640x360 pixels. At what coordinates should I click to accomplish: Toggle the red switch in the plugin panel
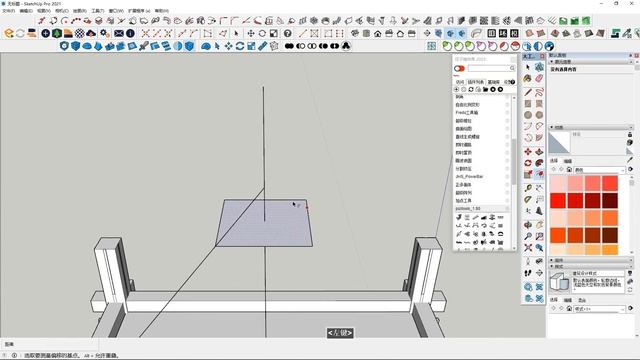[x=460, y=68]
